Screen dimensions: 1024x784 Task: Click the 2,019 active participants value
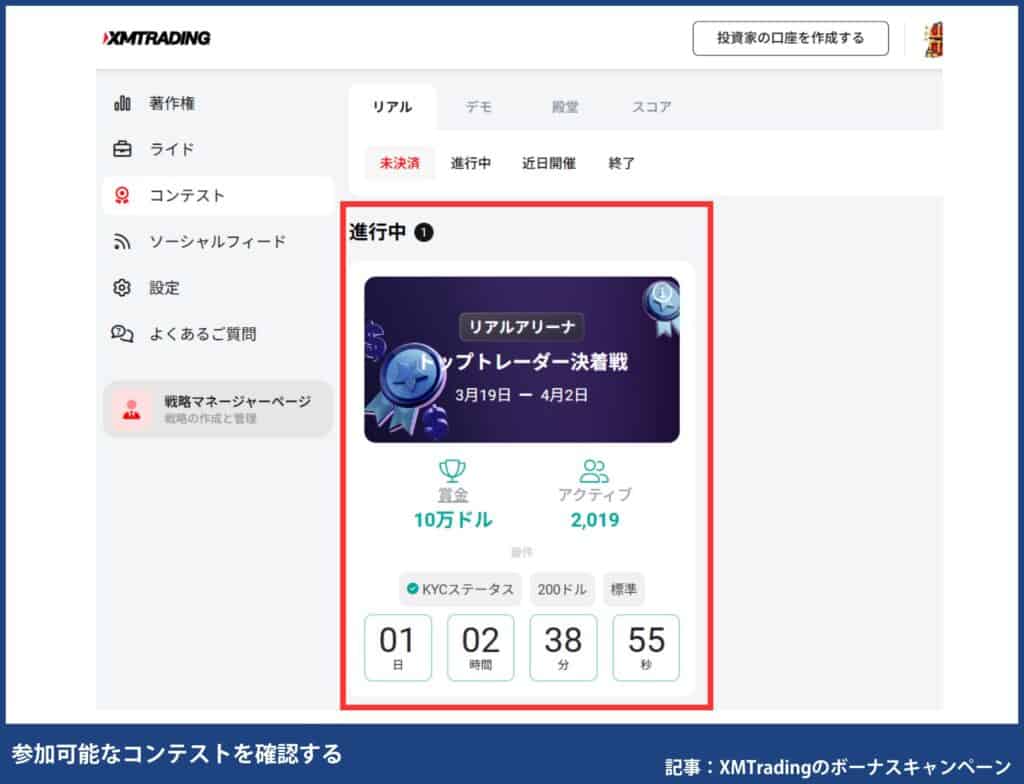(594, 520)
